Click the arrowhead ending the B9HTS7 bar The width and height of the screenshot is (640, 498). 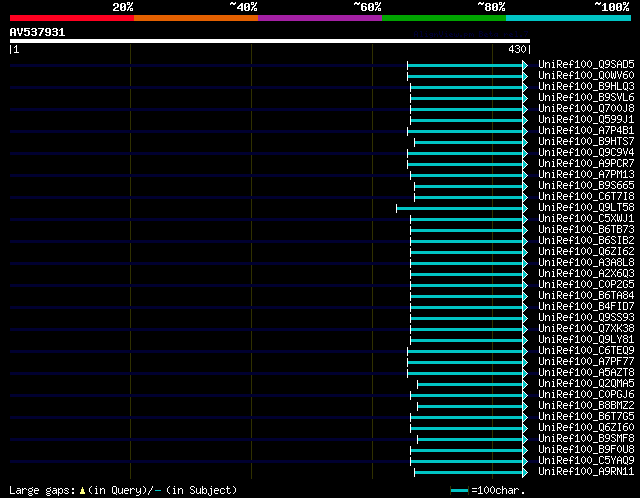(x=525, y=142)
